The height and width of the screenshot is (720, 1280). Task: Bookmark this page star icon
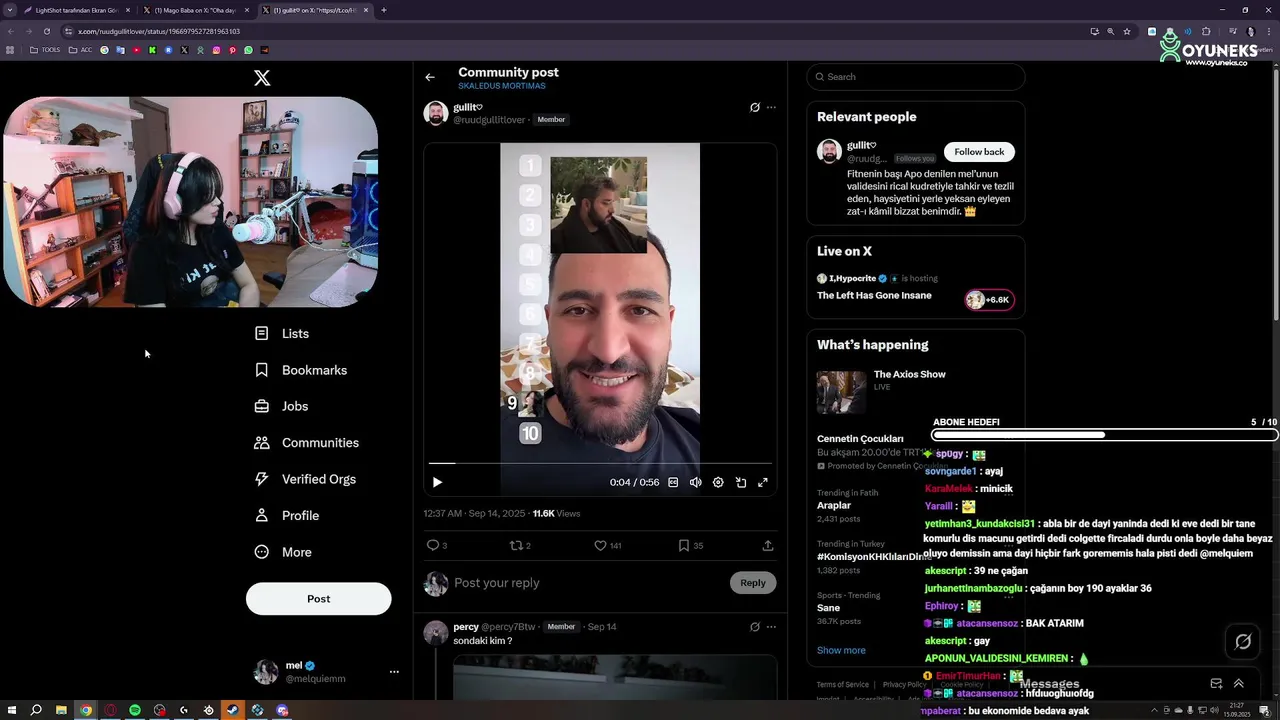(1127, 31)
